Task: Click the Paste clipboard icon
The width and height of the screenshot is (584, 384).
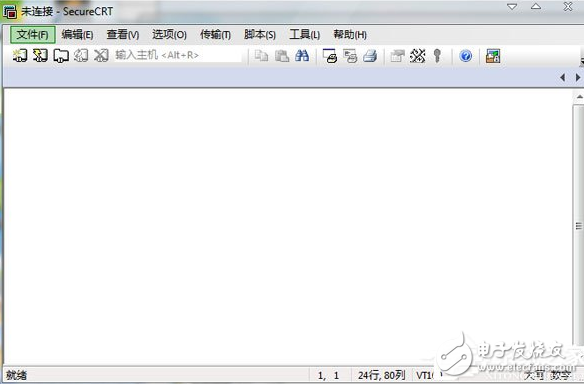Action: 282,56
